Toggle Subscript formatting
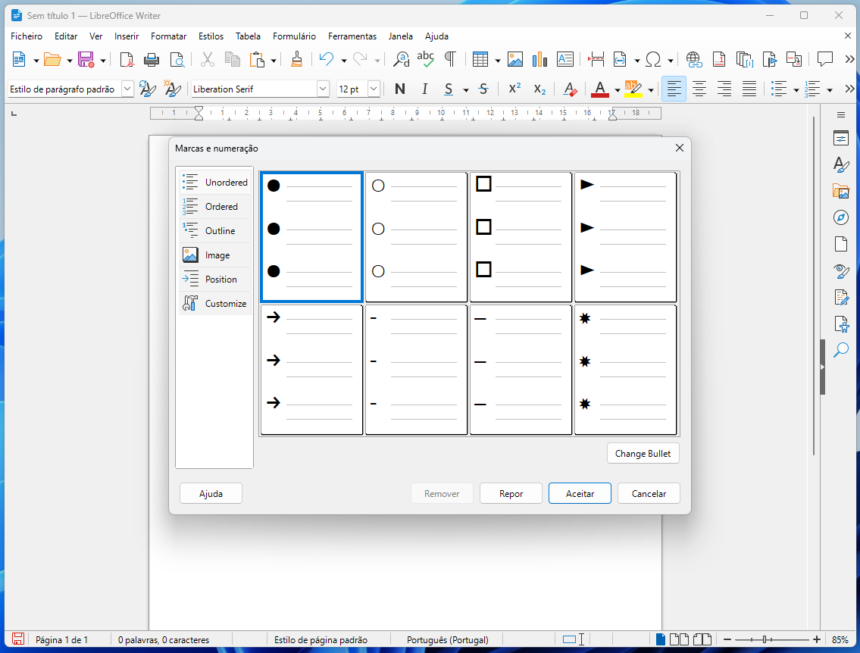The width and height of the screenshot is (860, 653). [x=540, y=89]
